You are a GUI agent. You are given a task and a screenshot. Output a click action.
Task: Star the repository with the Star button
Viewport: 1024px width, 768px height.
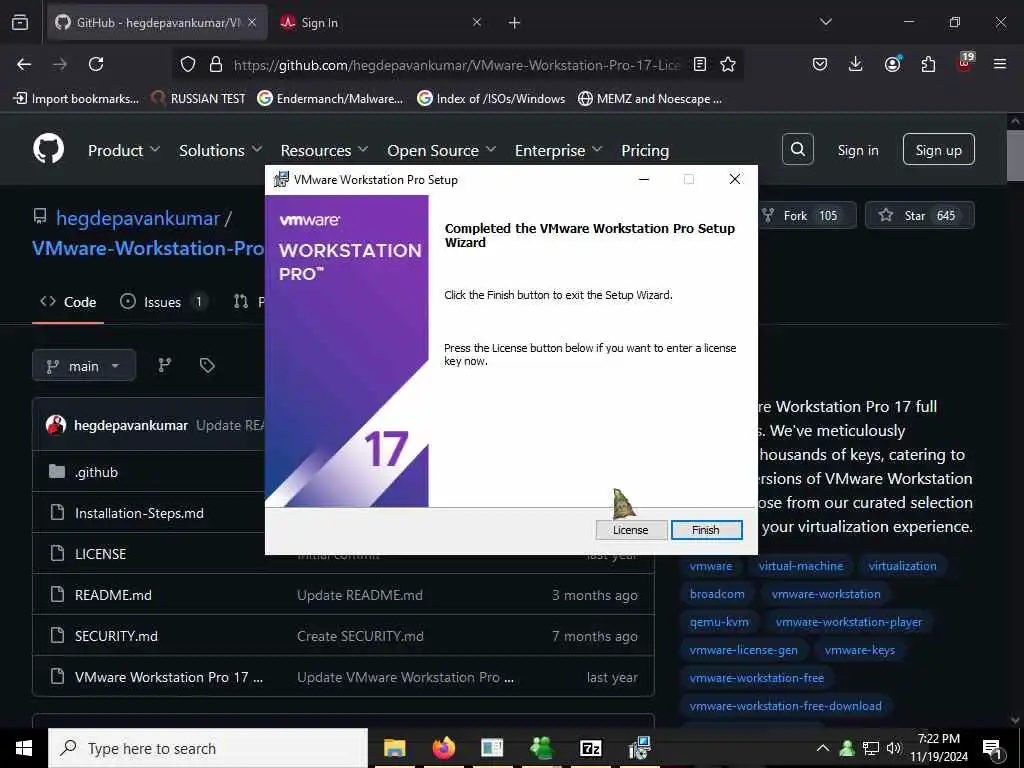pyautogui.click(x=920, y=216)
